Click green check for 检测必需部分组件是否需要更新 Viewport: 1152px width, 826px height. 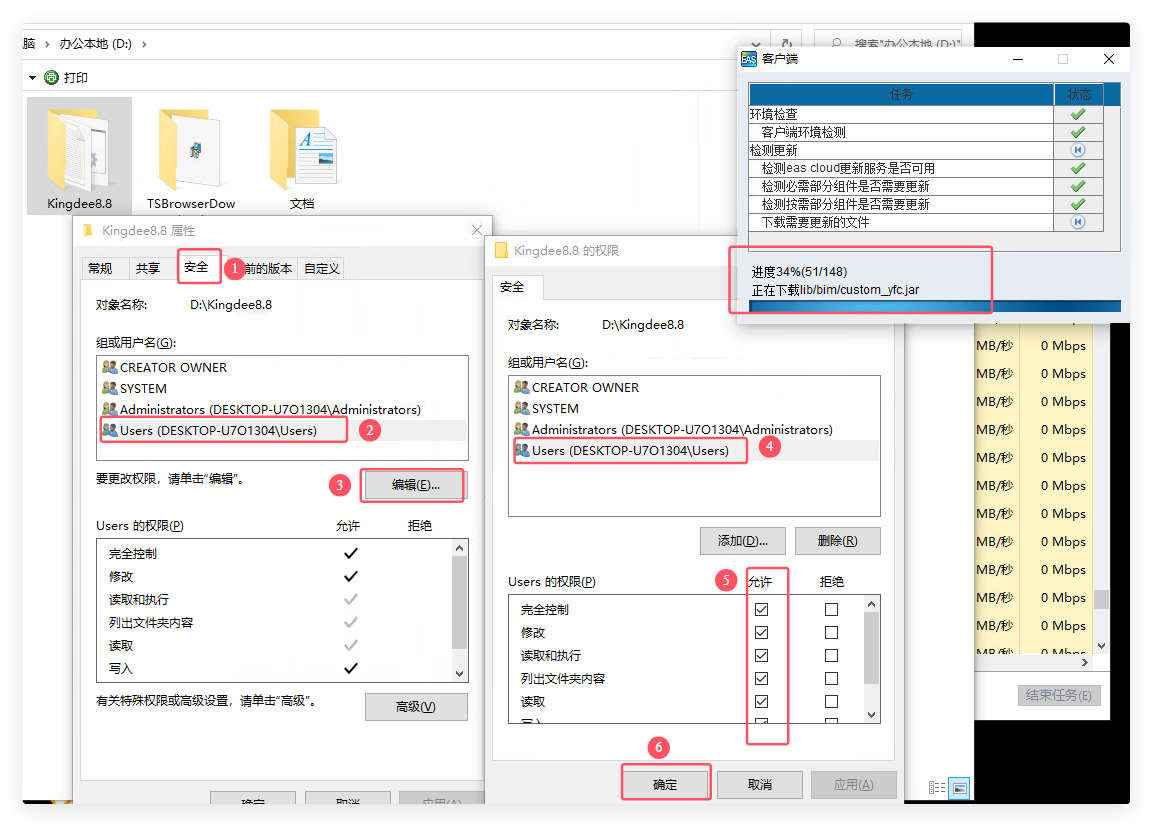(1078, 186)
